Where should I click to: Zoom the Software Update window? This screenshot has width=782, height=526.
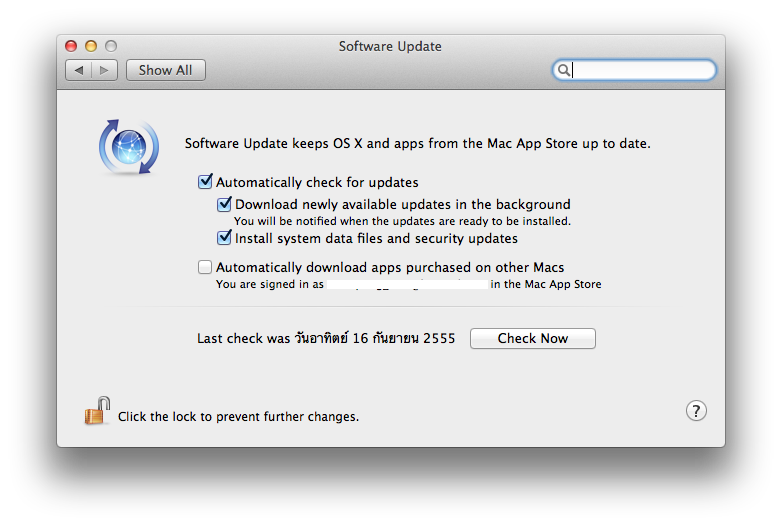[x=111, y=46]
